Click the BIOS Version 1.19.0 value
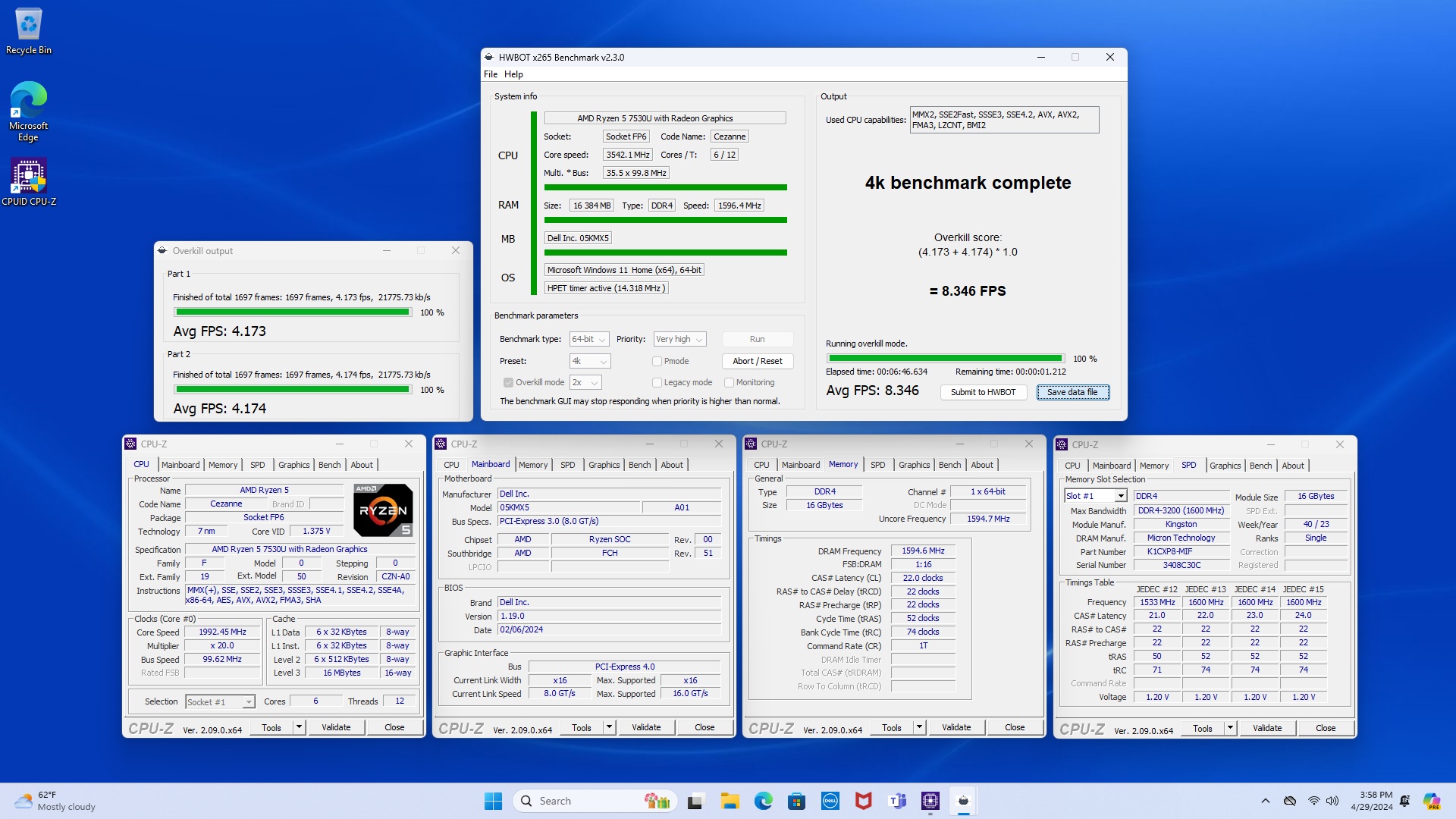This screenshot has height=819, width=1456. click(x=610, y=616)
